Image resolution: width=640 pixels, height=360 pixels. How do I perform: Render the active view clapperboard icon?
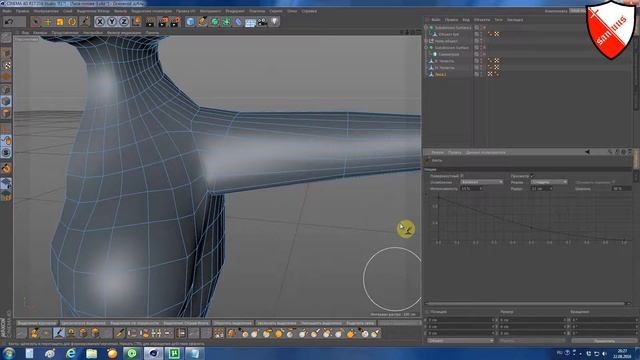coord(150,22)
